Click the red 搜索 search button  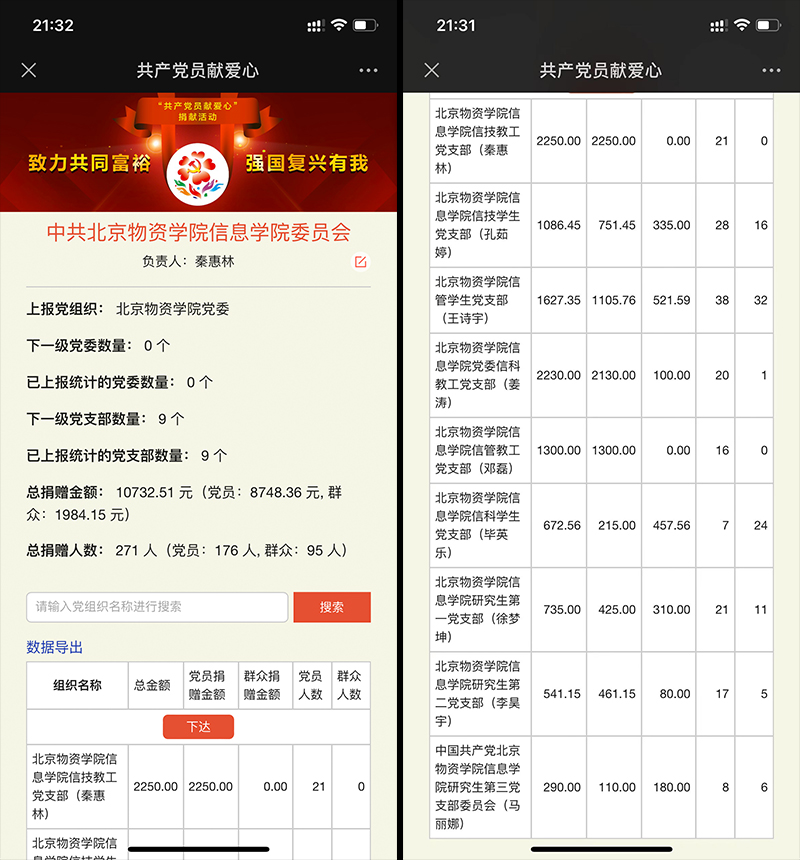pos(331,607)
